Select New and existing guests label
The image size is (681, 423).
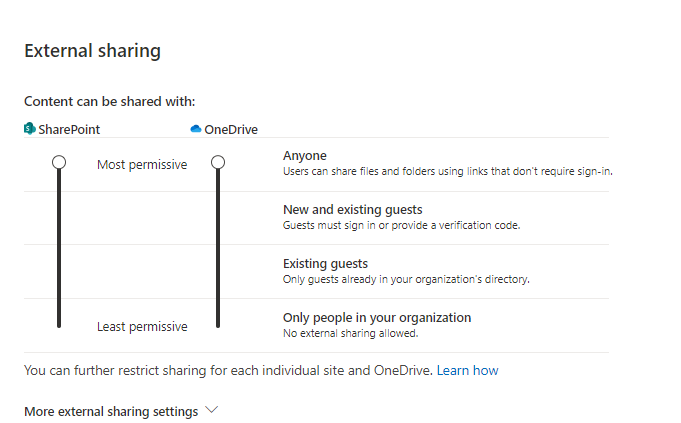(x=353, y=210)
